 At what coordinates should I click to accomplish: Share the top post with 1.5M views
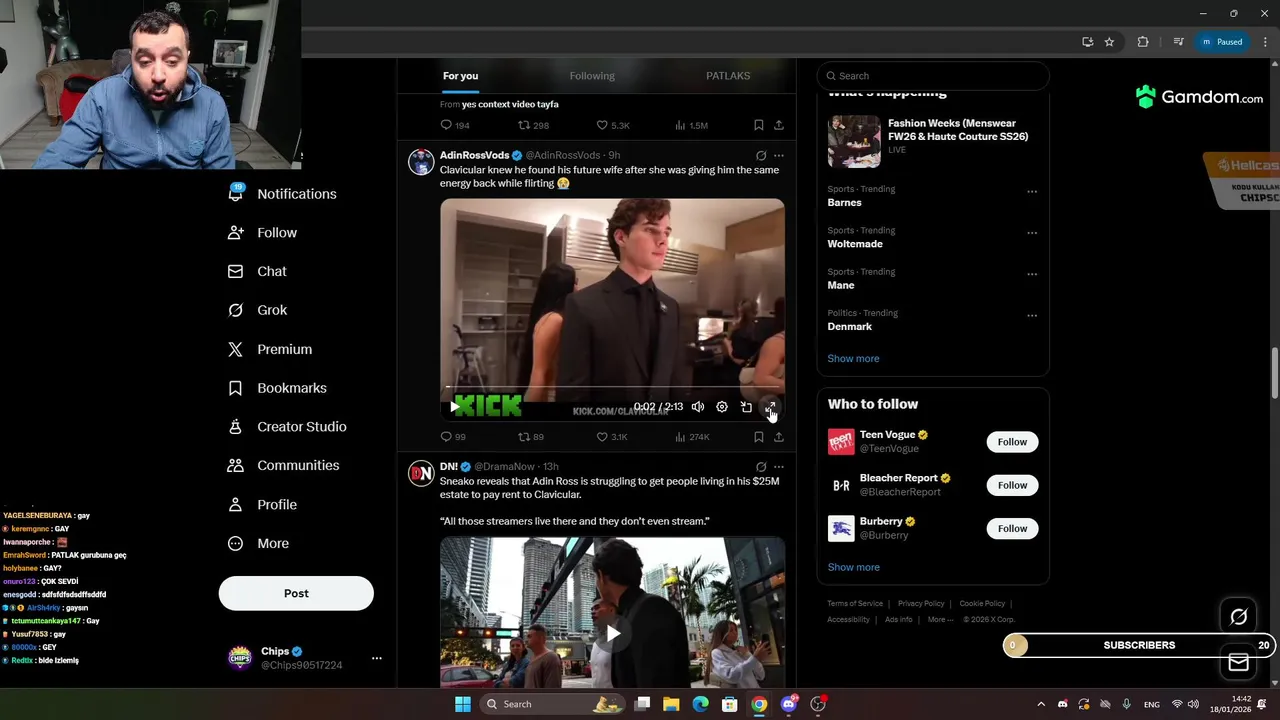point(779,125)
